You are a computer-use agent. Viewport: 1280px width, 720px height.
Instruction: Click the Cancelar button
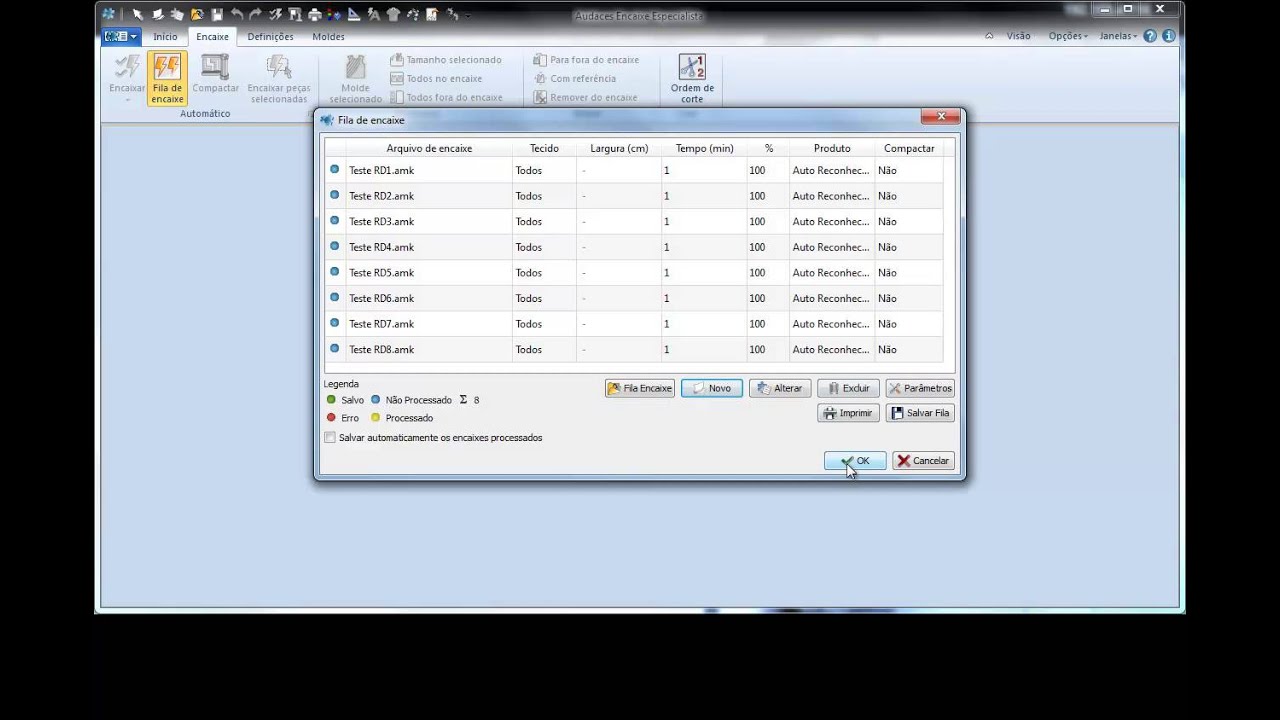click(923, 461)
